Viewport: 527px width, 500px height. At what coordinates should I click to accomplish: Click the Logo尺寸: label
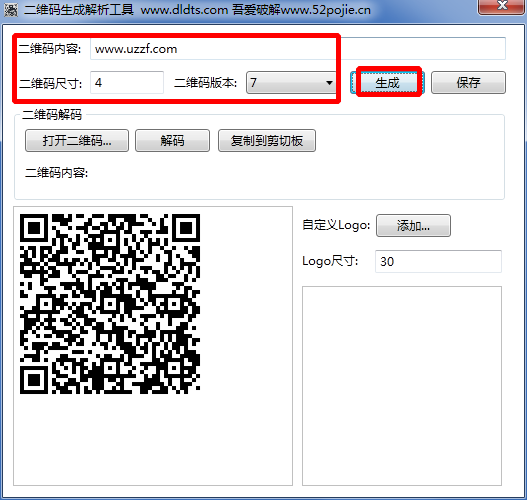click(330, 261)
